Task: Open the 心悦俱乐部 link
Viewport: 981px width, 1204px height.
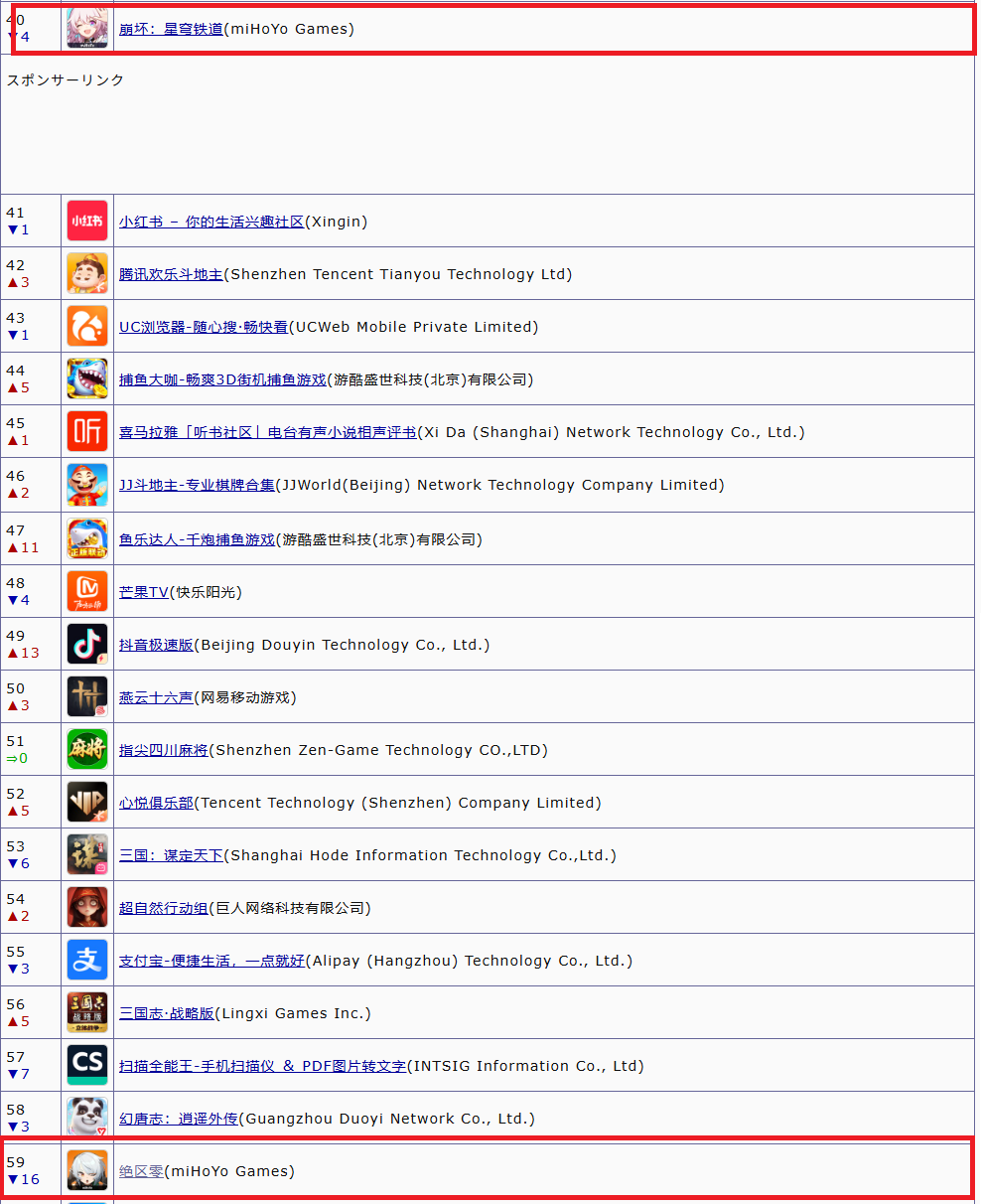Action: tap(156, 803)
